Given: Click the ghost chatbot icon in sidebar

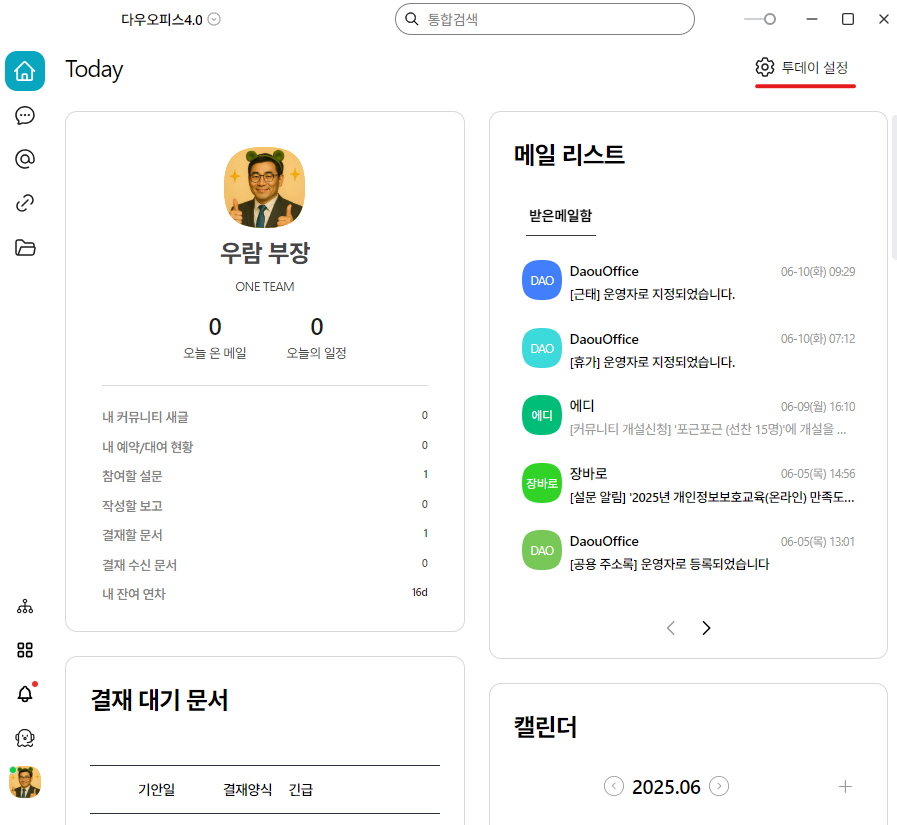Looking at the screenshot, I should (25, 738).
